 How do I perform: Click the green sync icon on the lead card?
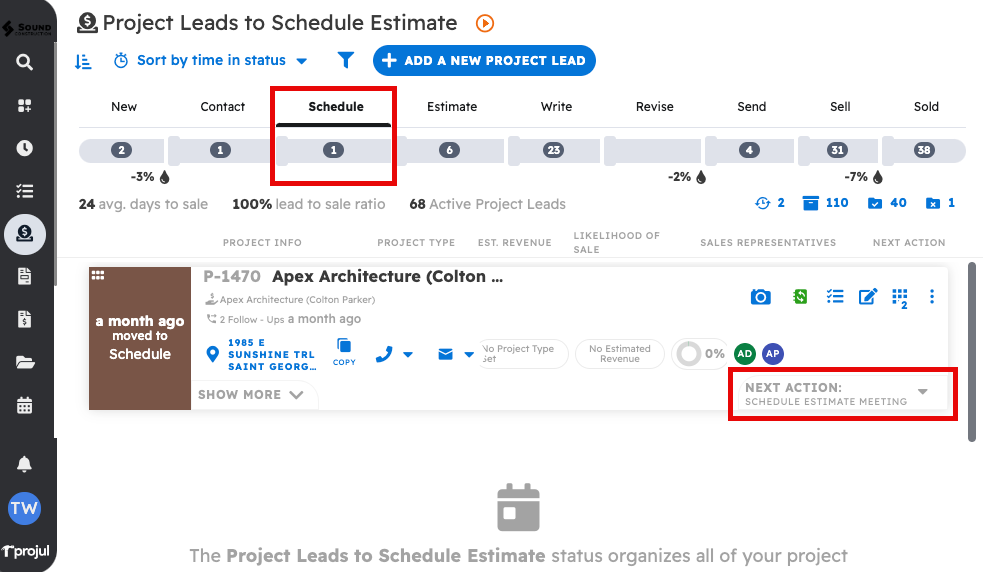(800, 296)
